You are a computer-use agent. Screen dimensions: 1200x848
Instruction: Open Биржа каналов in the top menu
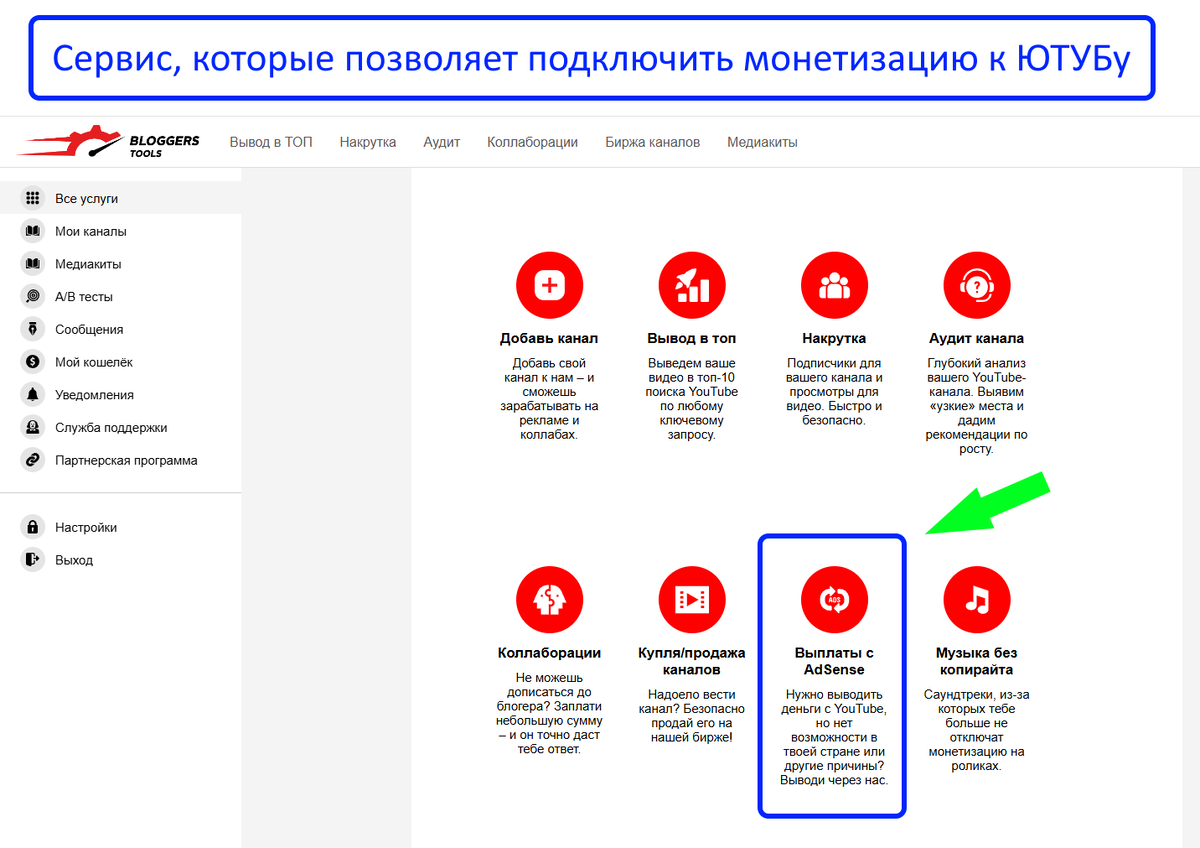tap(653, 142)
